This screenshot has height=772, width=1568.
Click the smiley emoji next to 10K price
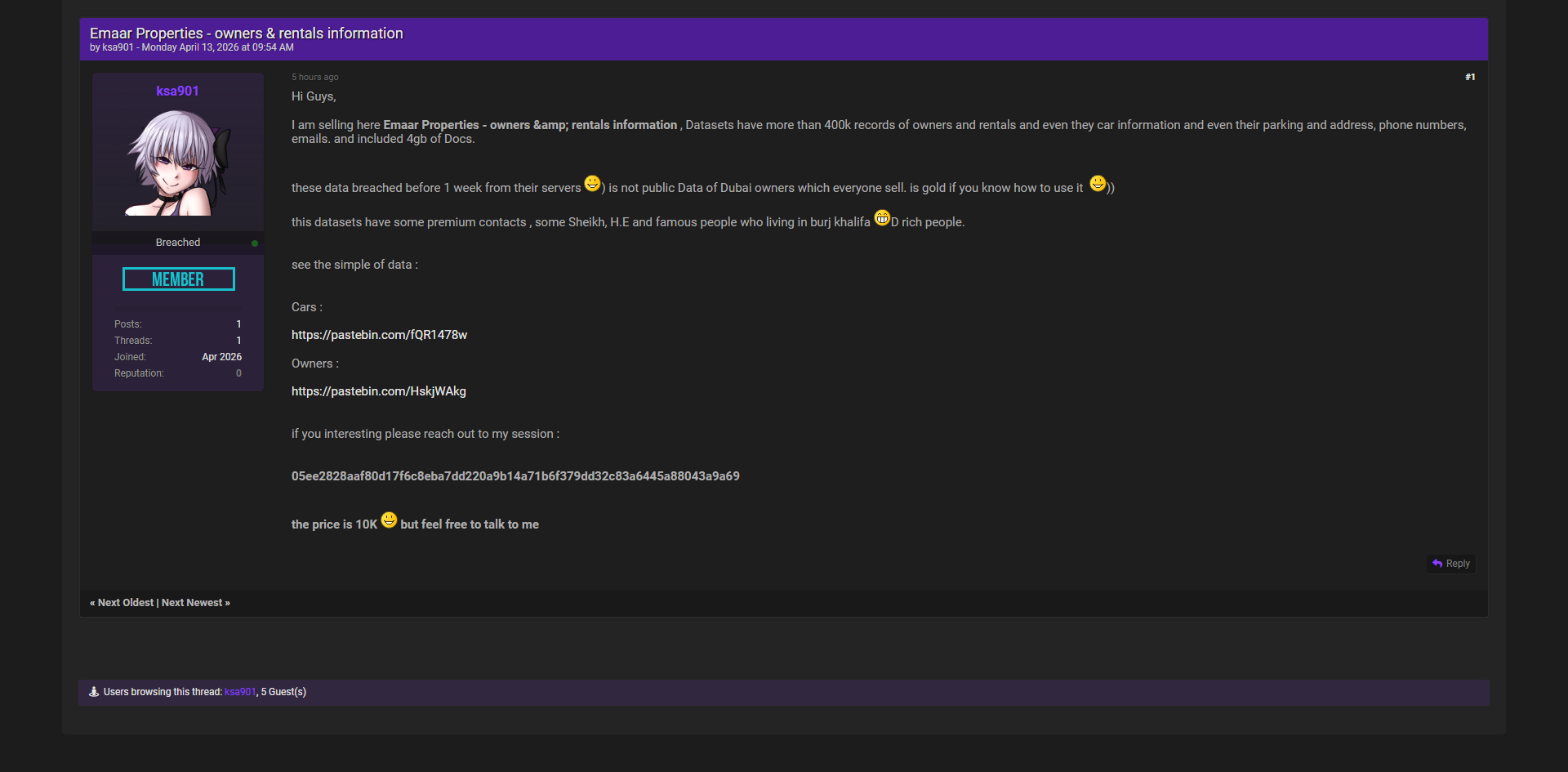point(389,520)
